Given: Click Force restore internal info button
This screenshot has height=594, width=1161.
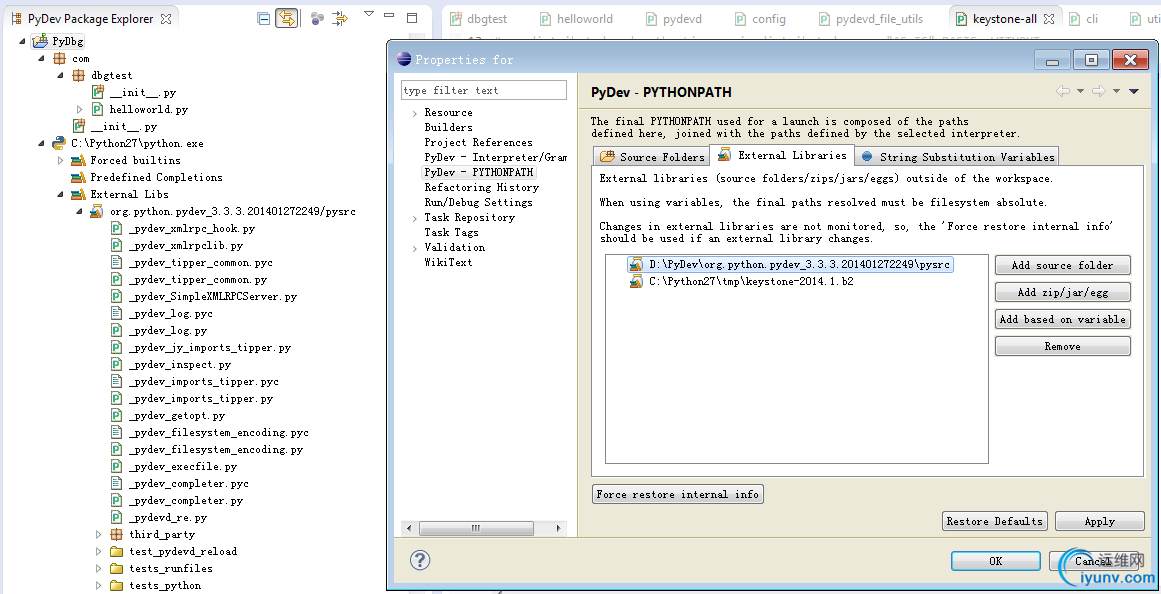Looking at the screenshot, I should pos(677,494).
